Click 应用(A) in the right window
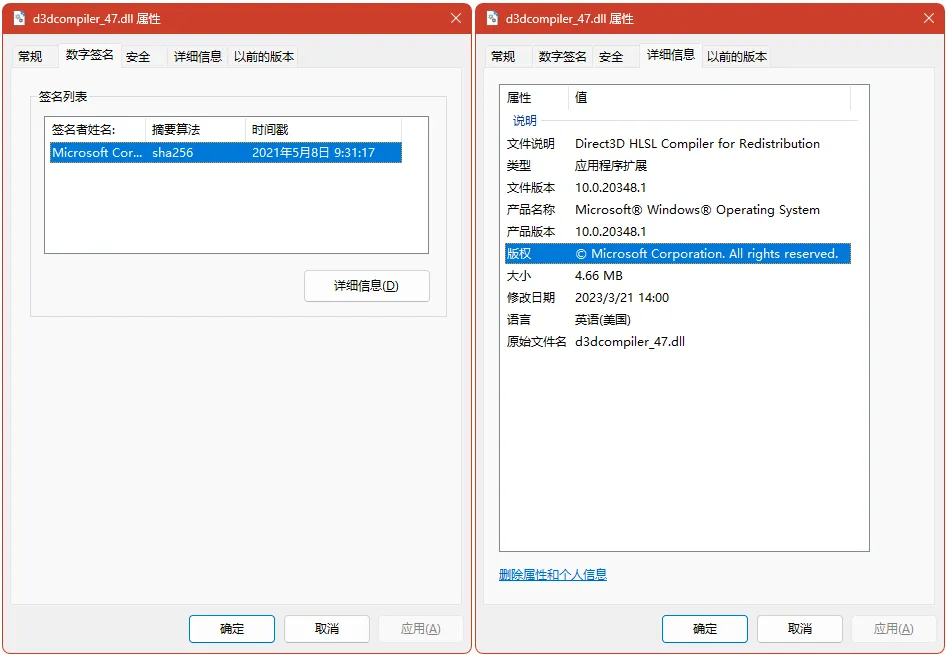 tap(894, 629)
